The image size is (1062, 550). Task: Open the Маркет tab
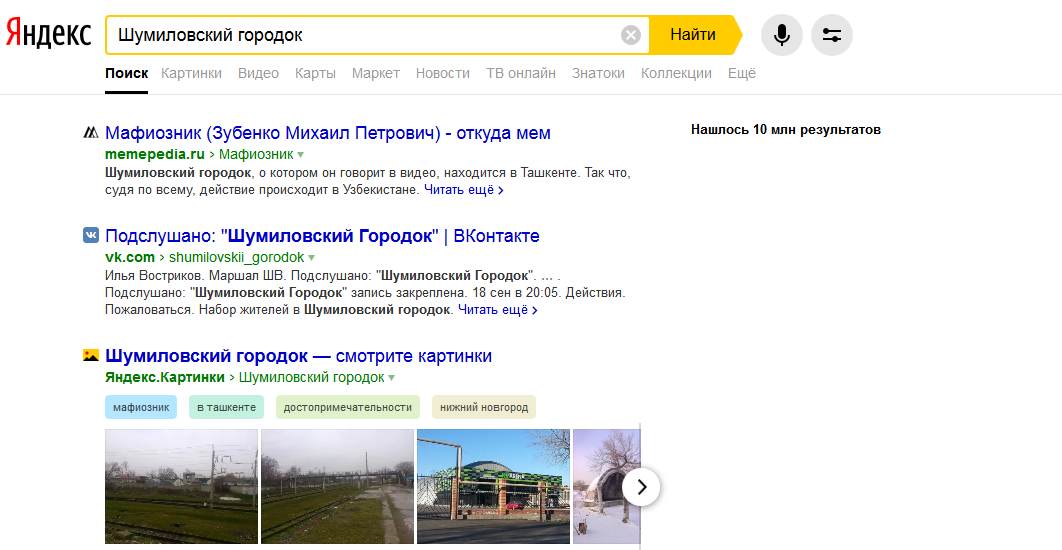coord(376,73)
